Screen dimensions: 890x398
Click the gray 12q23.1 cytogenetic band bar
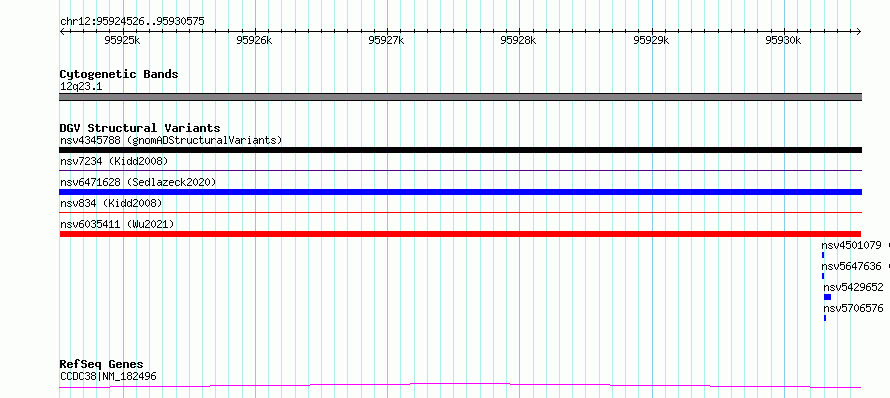coord(460,97)
